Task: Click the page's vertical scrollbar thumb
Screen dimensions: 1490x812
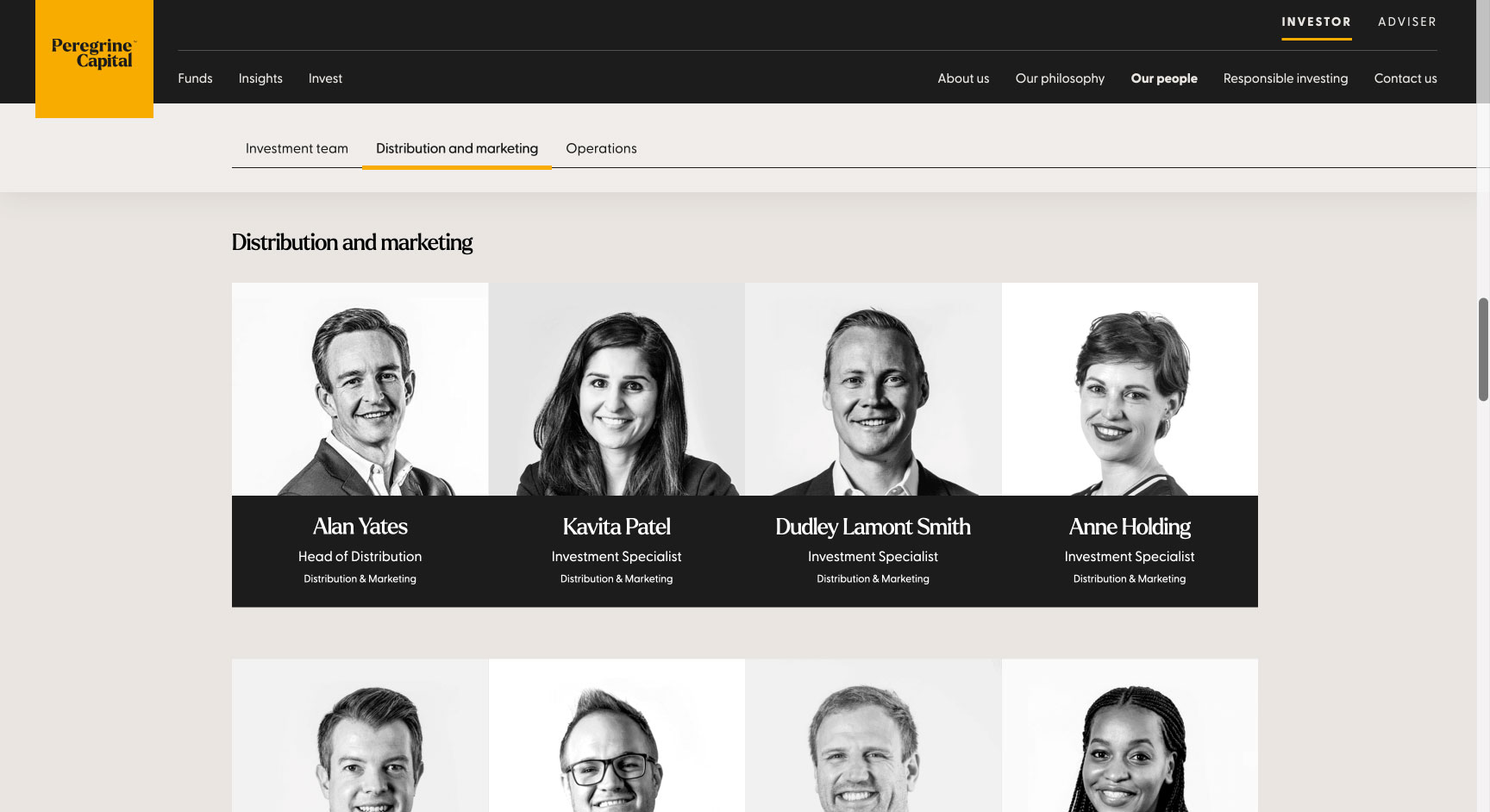Action: coord(1483,349)
